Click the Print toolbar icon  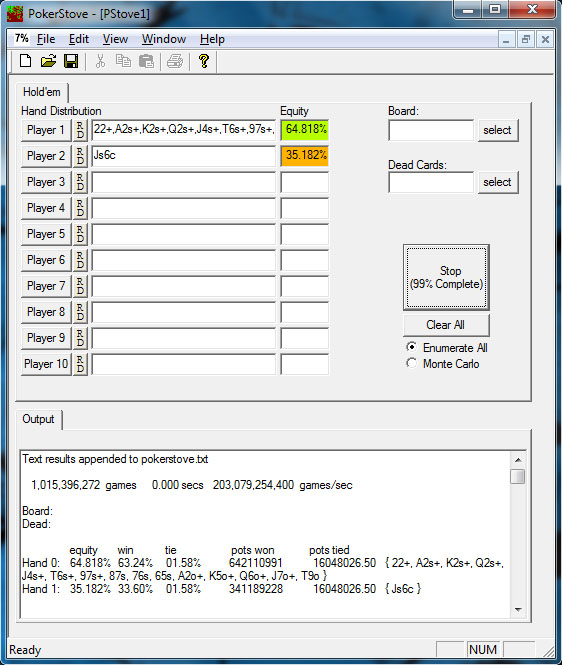pos(175,61)
